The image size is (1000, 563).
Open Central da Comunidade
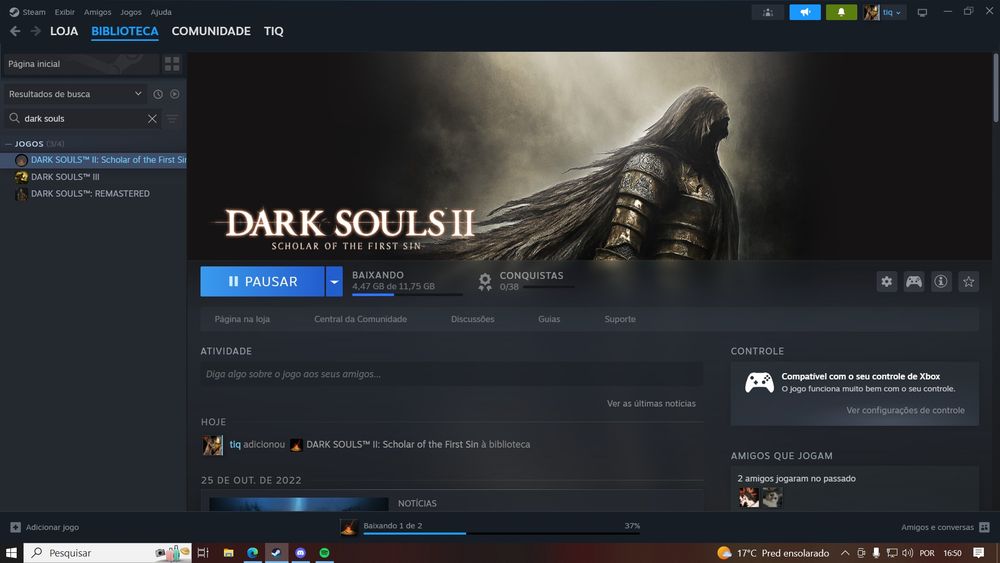click(x=360, y=319)
